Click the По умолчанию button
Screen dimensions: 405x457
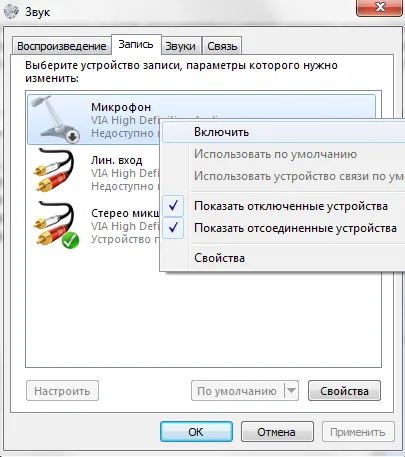pyautogui.click(x=237, y=390)
